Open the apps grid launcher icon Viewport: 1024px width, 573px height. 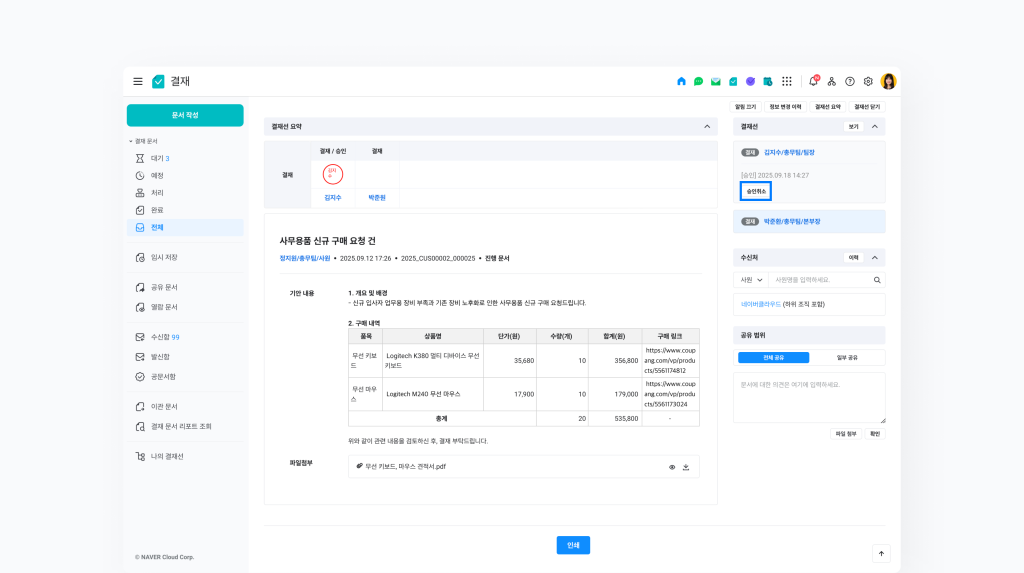click(x=787, y=81)
